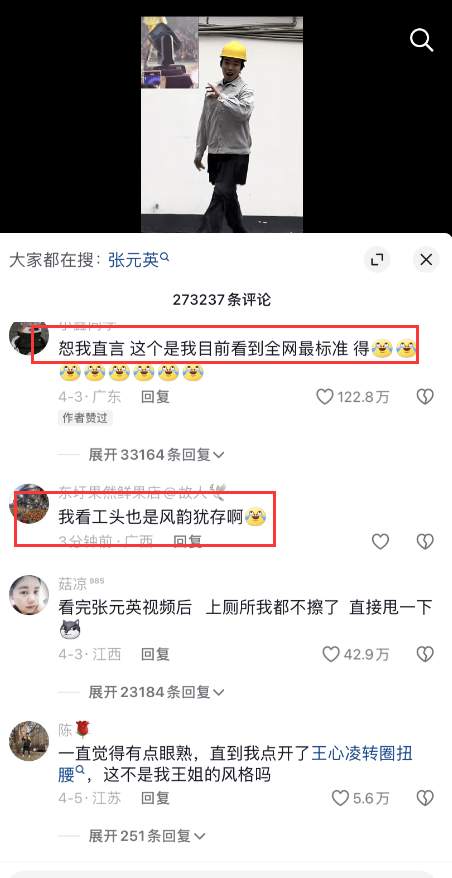Expand 23184 replies

[x=156, y=693]
